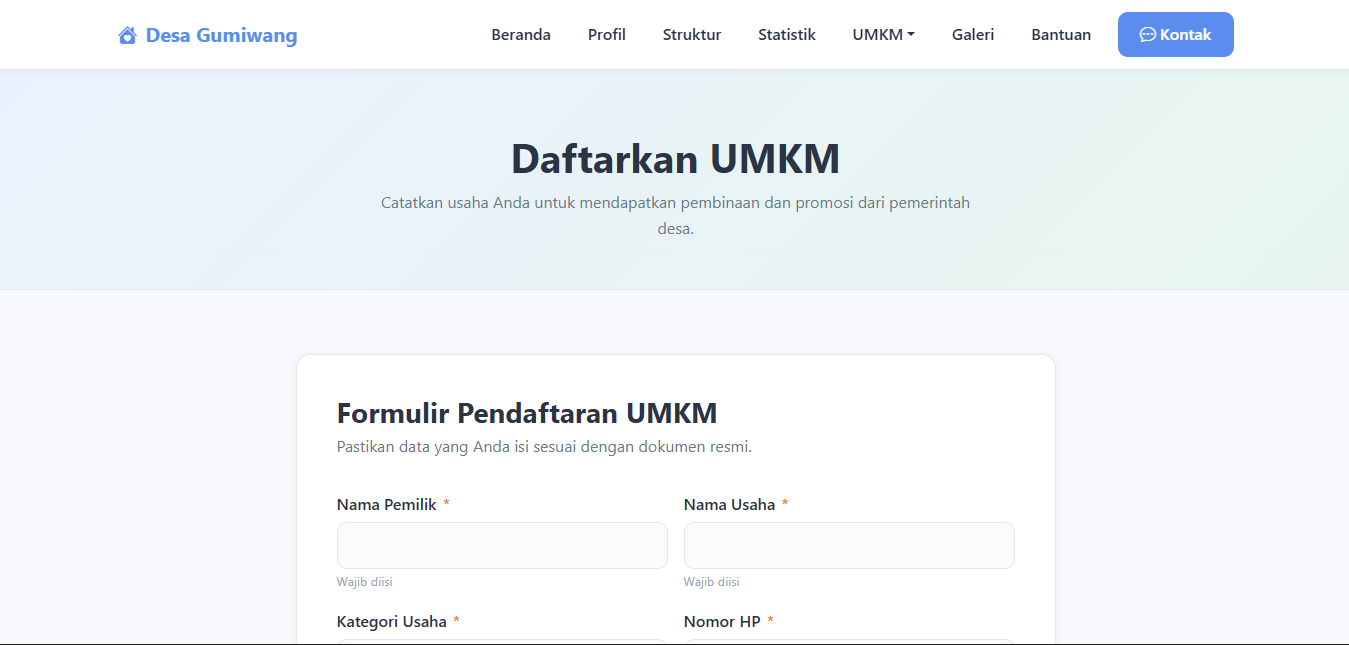
Task: Open the Profil menu item
Action: pos(607,35)
